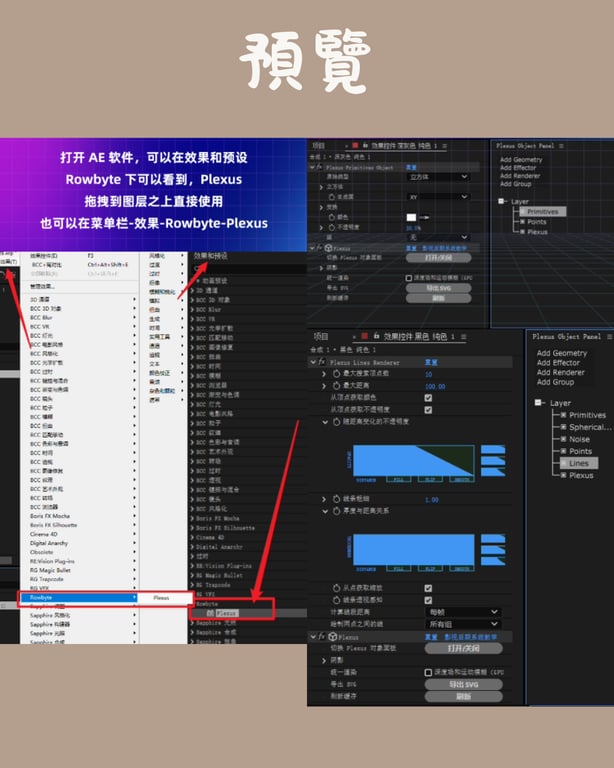614x768 pixels.
Task: Click lock icon on lower effect controls tab
Action: click(376, 336)
